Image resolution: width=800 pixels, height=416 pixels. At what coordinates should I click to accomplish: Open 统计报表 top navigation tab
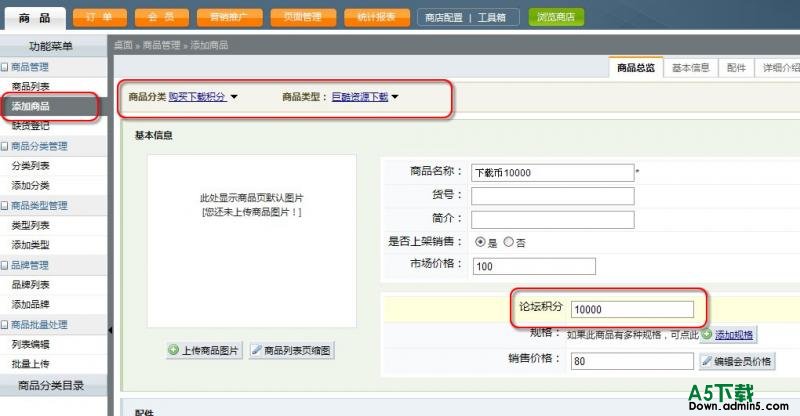click(x=377, y=17)
